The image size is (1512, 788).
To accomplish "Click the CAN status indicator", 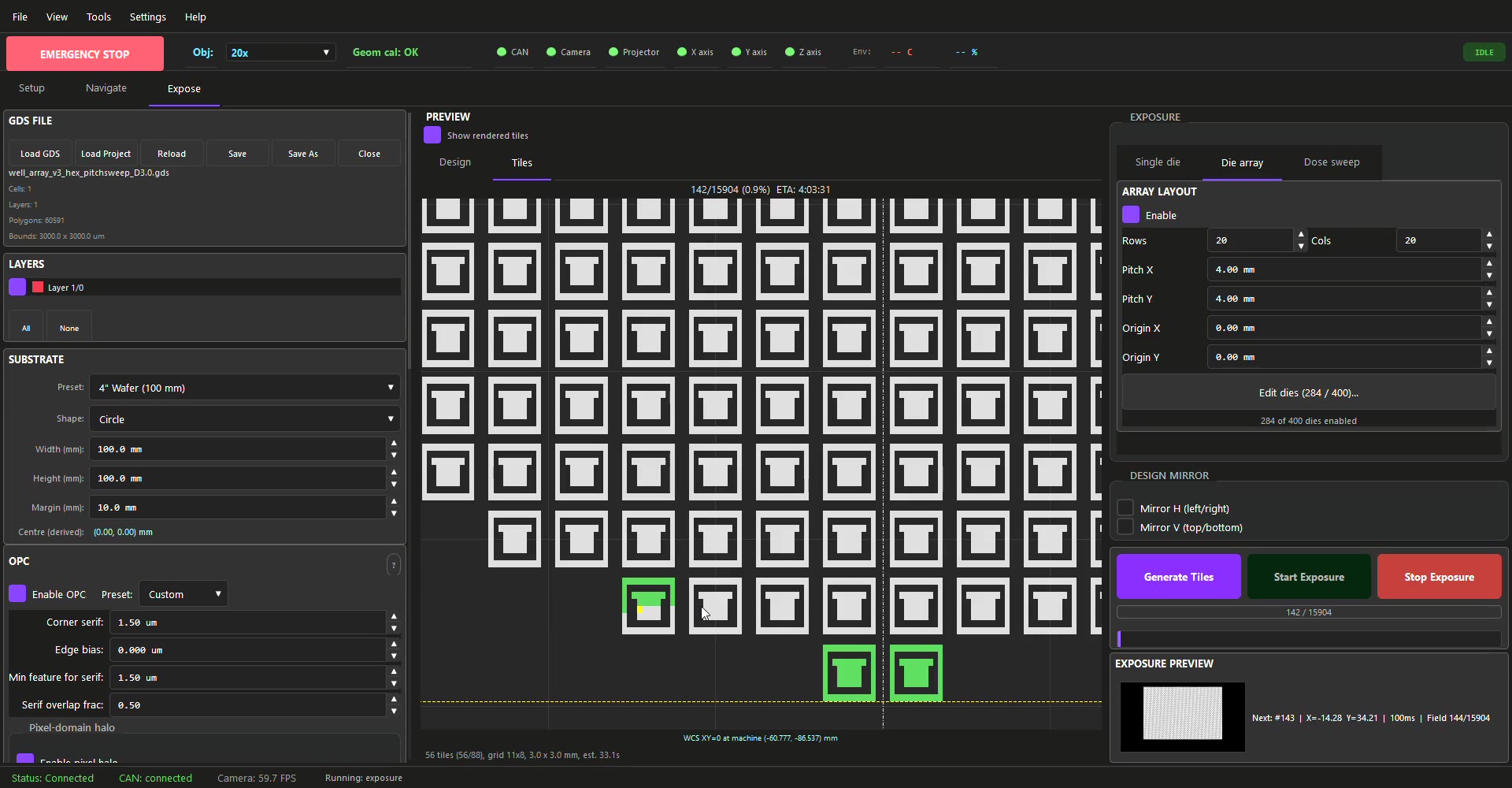I will coord(513,52).
